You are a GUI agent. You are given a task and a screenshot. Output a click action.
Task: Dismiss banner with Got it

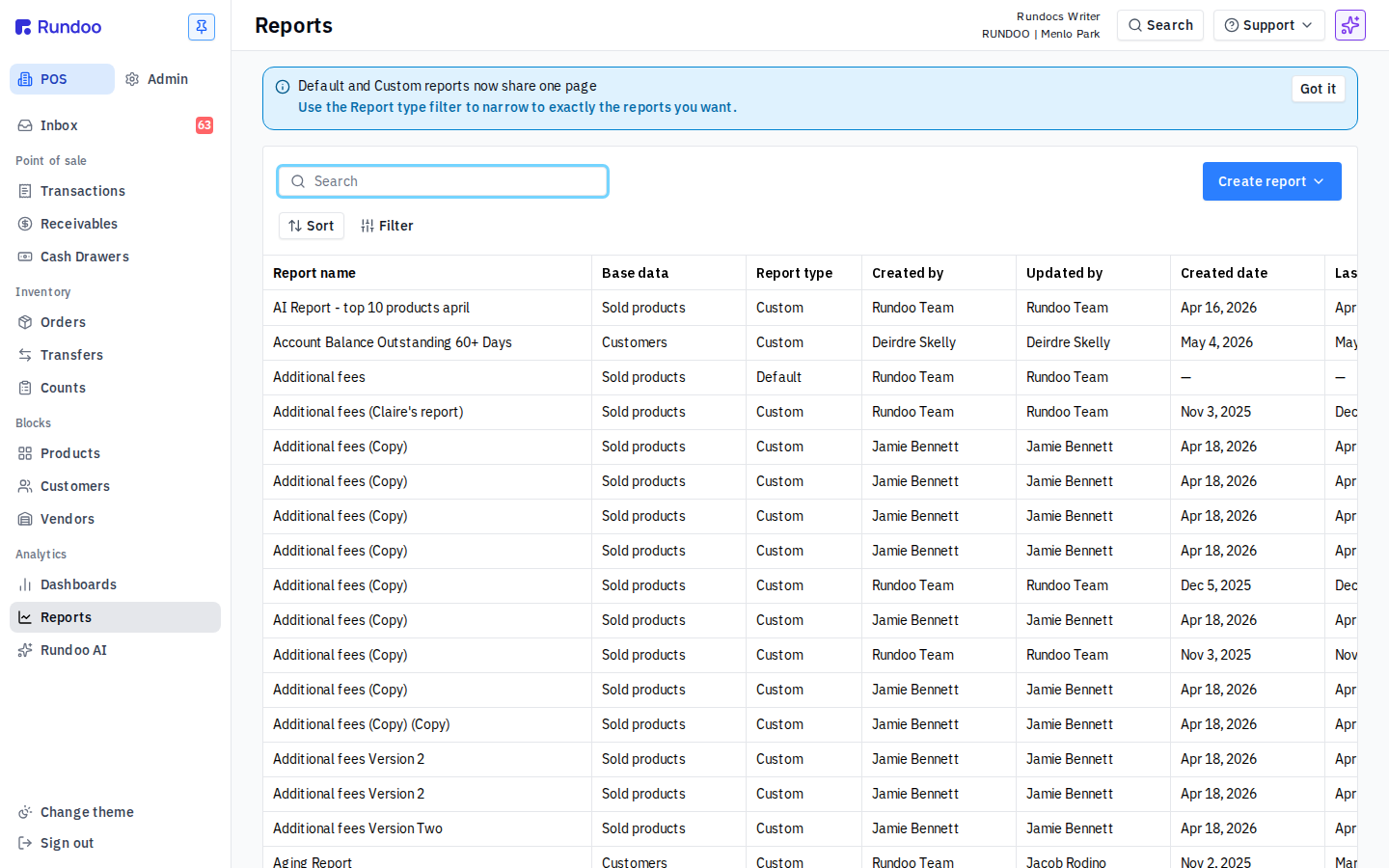(1318, 89)
